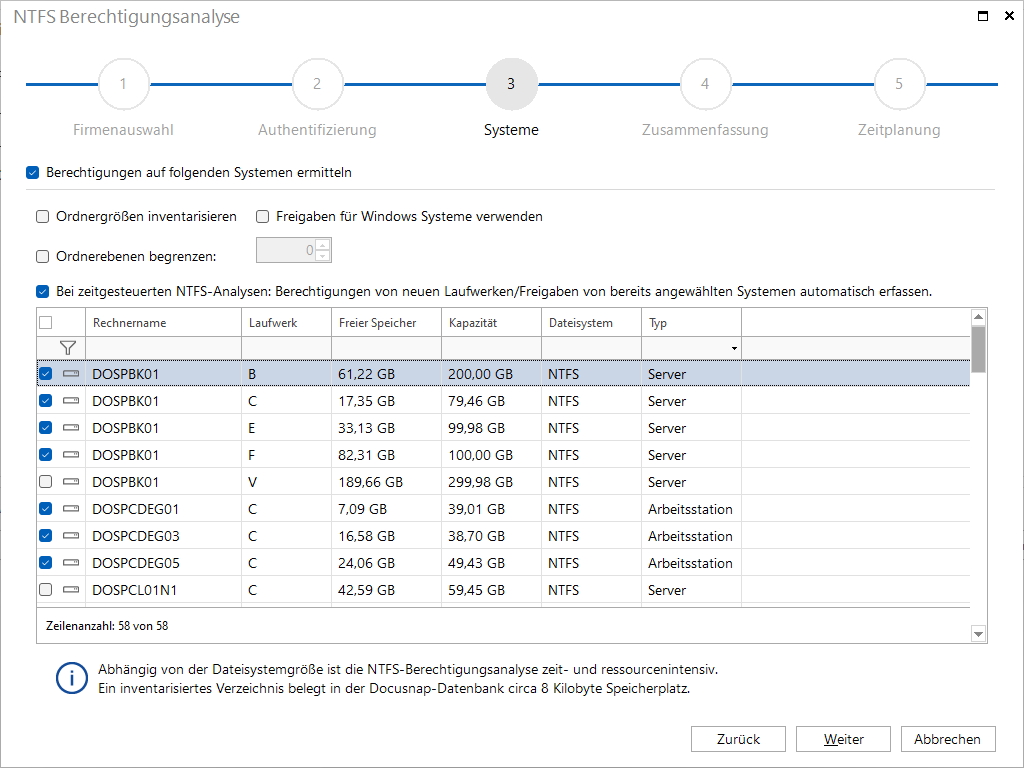Click drive icon for DOSPCDEG03
The image size is (1024, 768).
(71, 536)
